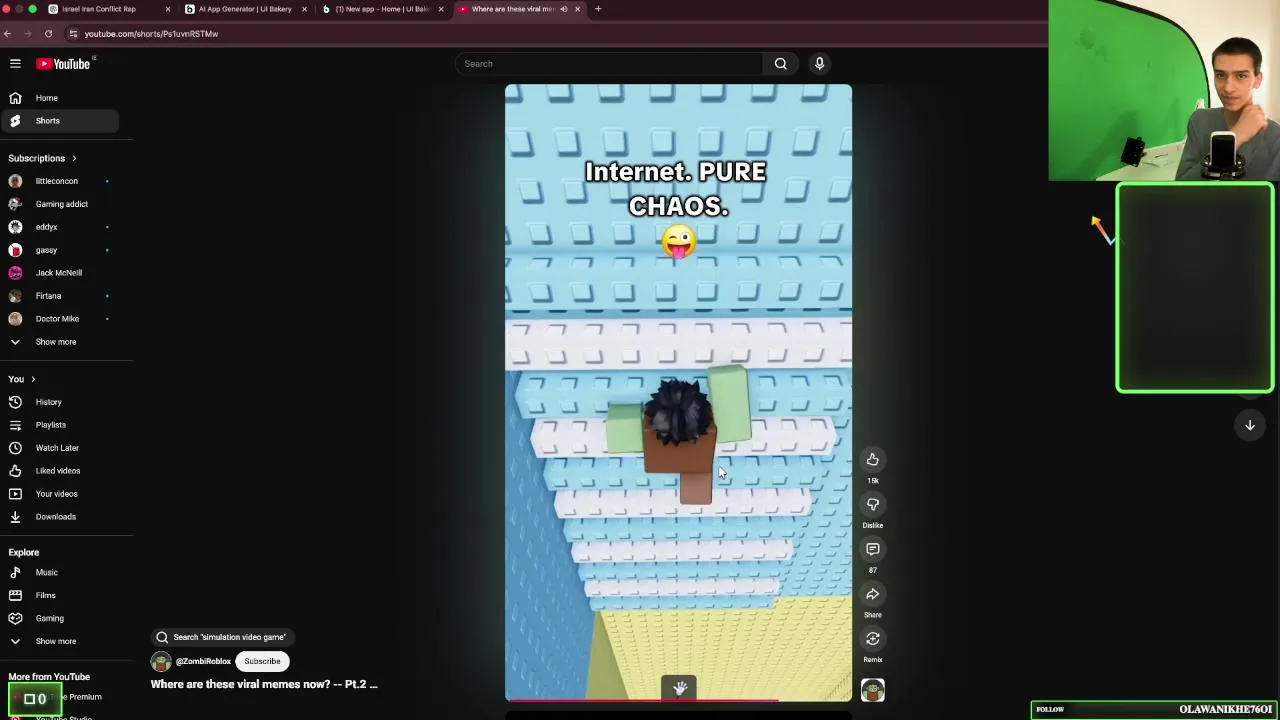View site information icon in address bar
This screenshot has width=1280, height=720.
coord(73,34)
